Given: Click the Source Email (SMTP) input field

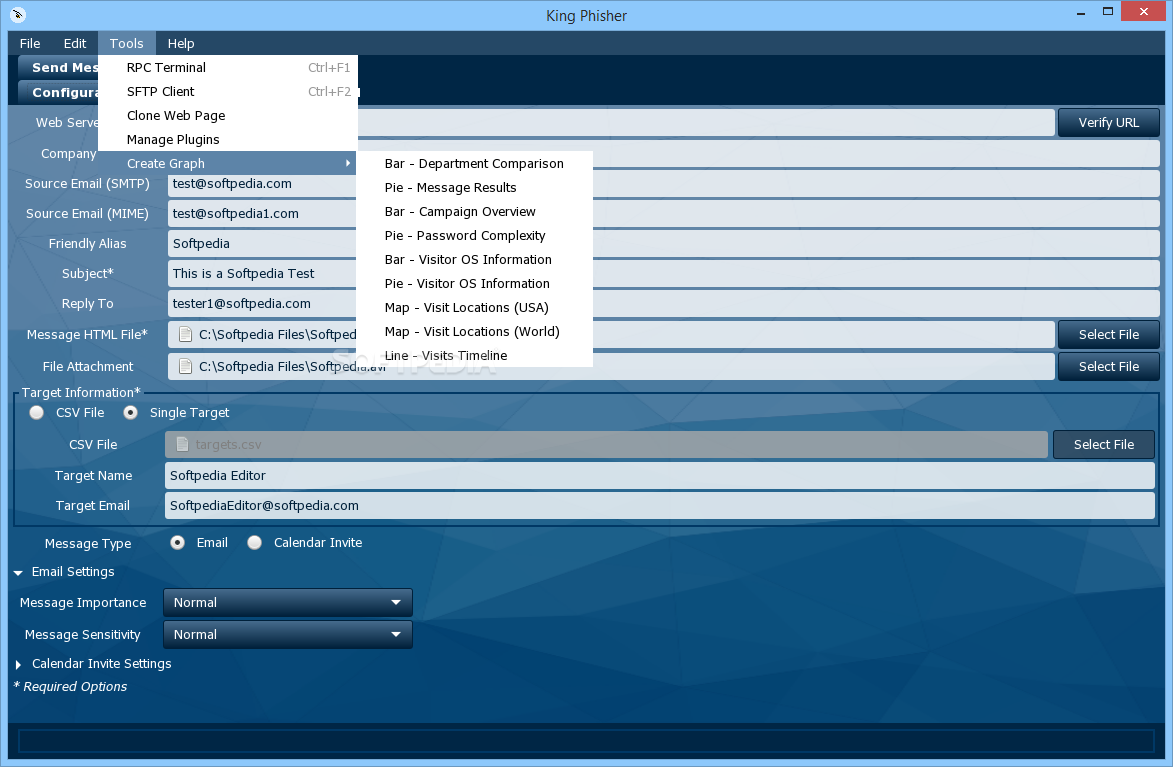Looking at the screenshot, I should click(664, 183).
